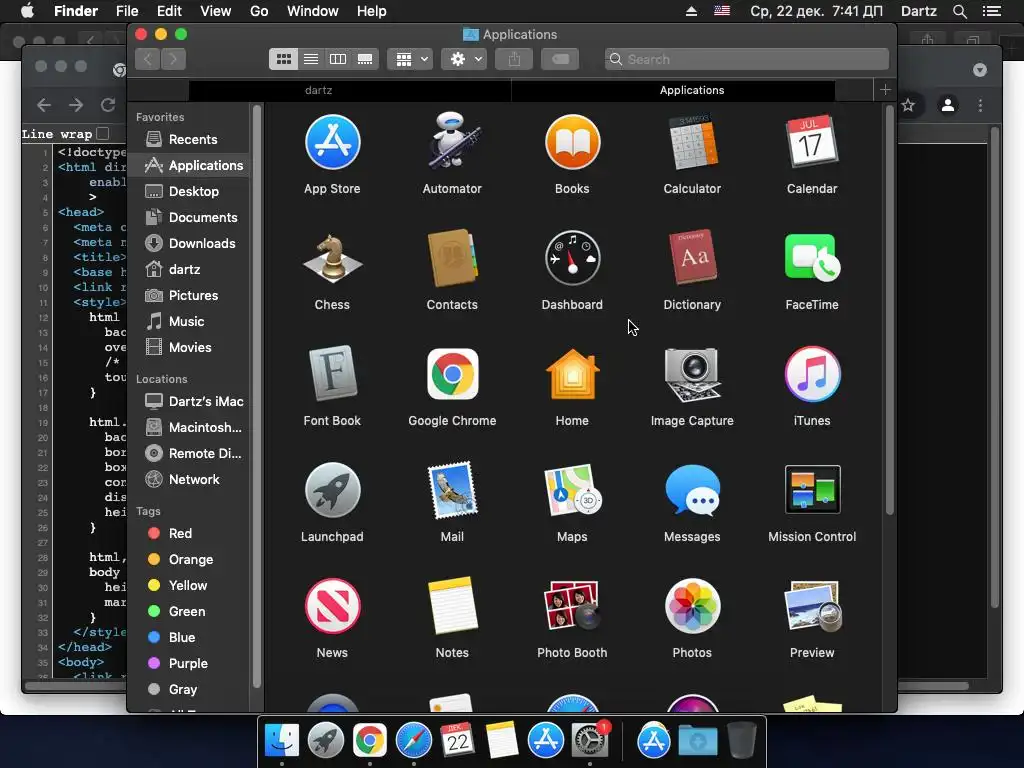Image resolution: width=1024 pixels, height=768 pixels.
Task: Bookmark page with star in browser window
Action: (x=908, y=105)
